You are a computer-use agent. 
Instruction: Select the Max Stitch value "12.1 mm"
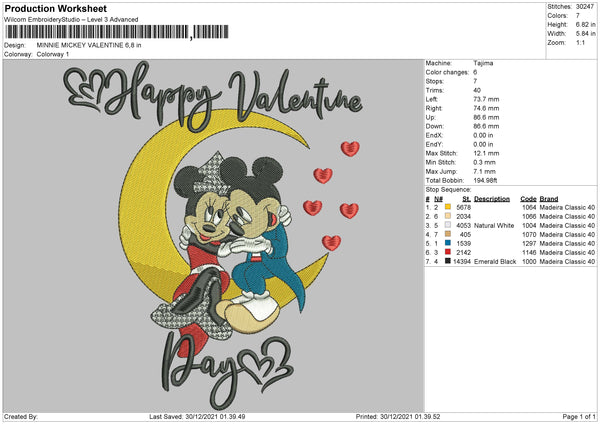click(486, 153)
